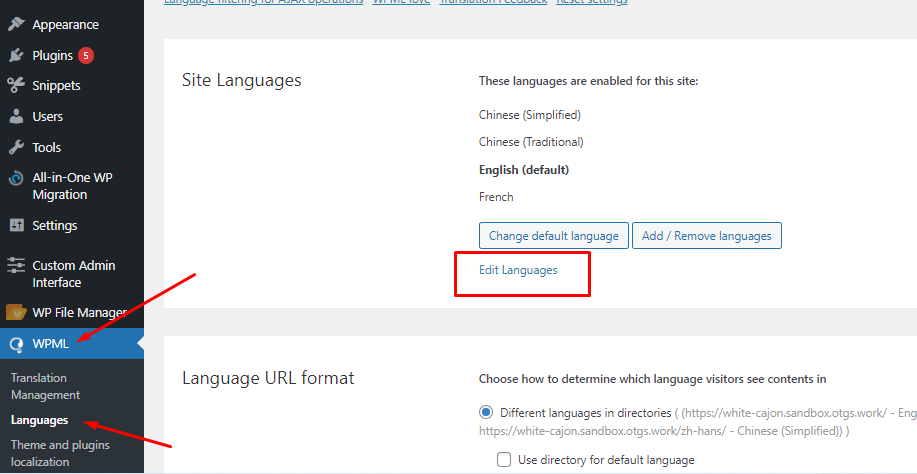This screenshot has height=474, width=917.
Task: Open Custom Admin Interface menu
Action: 72,274
